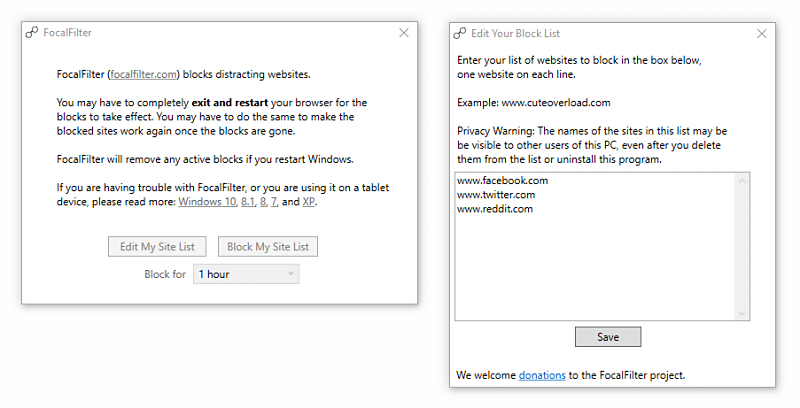Close the Edit Your Block List window
Screen dimensions: 800x408
click(762, 34)
